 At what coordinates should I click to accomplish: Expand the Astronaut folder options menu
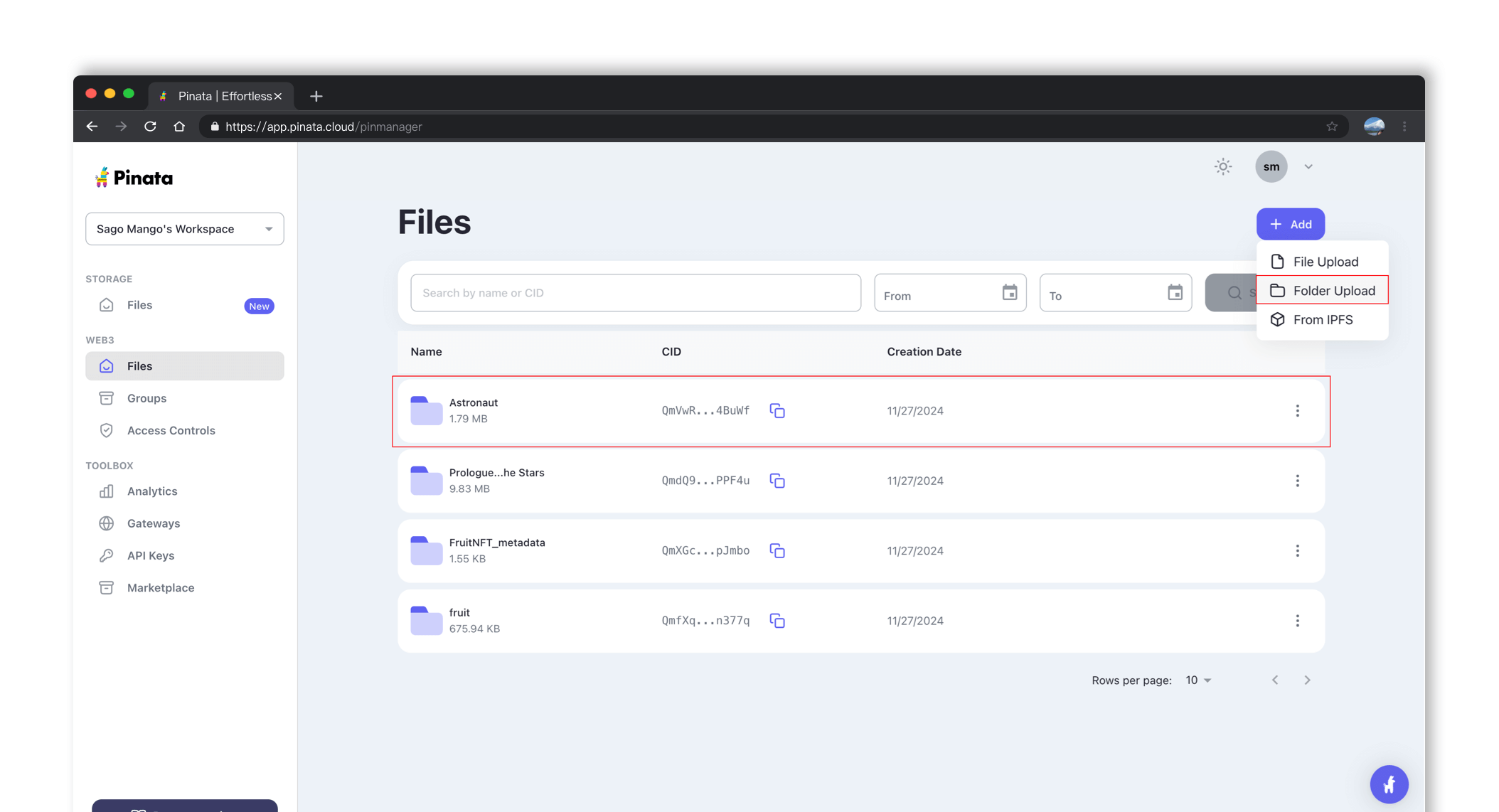[1298, 411]
